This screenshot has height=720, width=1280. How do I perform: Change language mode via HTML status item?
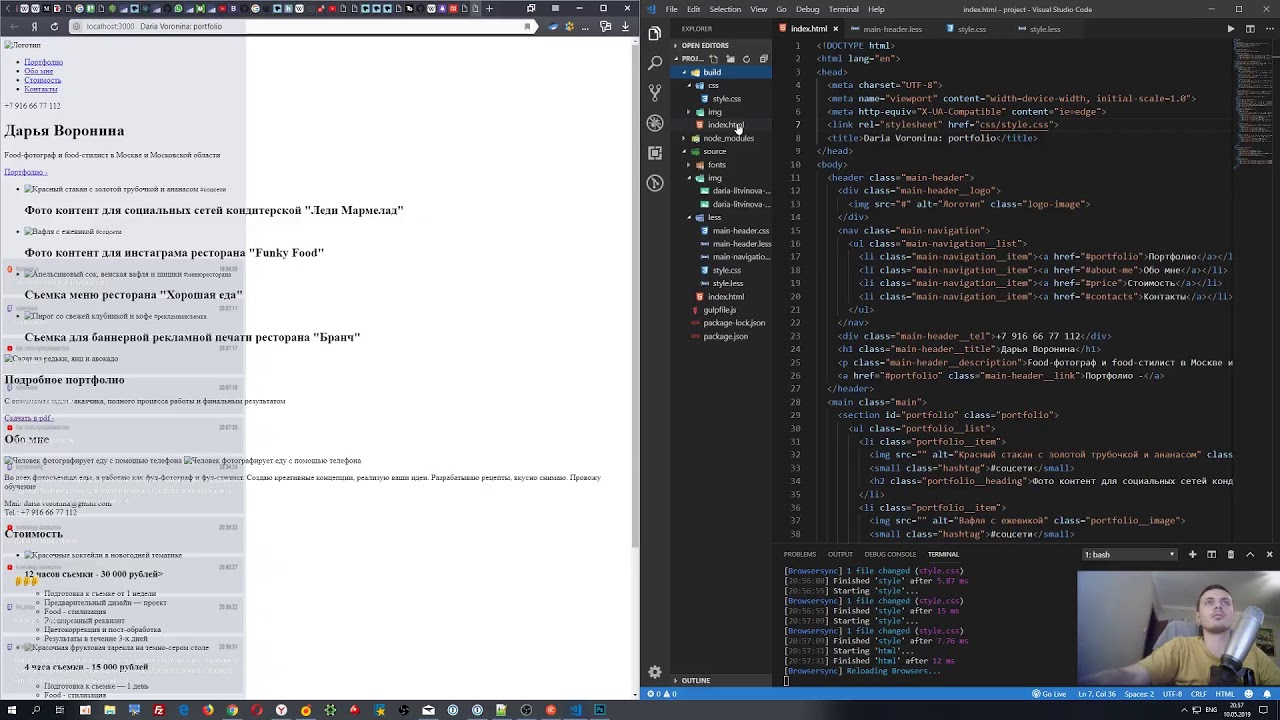tap(1225, 694)
